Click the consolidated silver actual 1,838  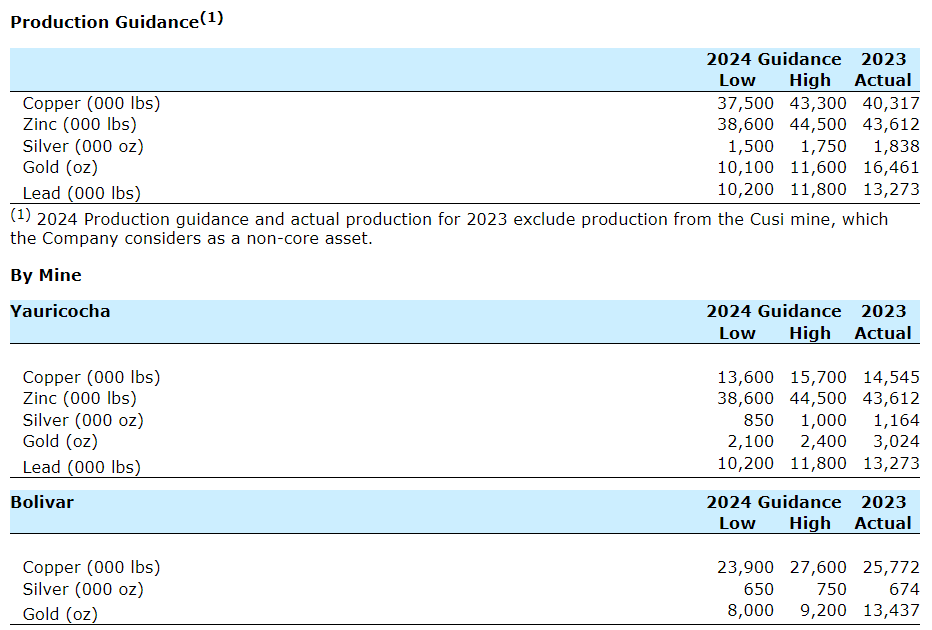point(896,146)
